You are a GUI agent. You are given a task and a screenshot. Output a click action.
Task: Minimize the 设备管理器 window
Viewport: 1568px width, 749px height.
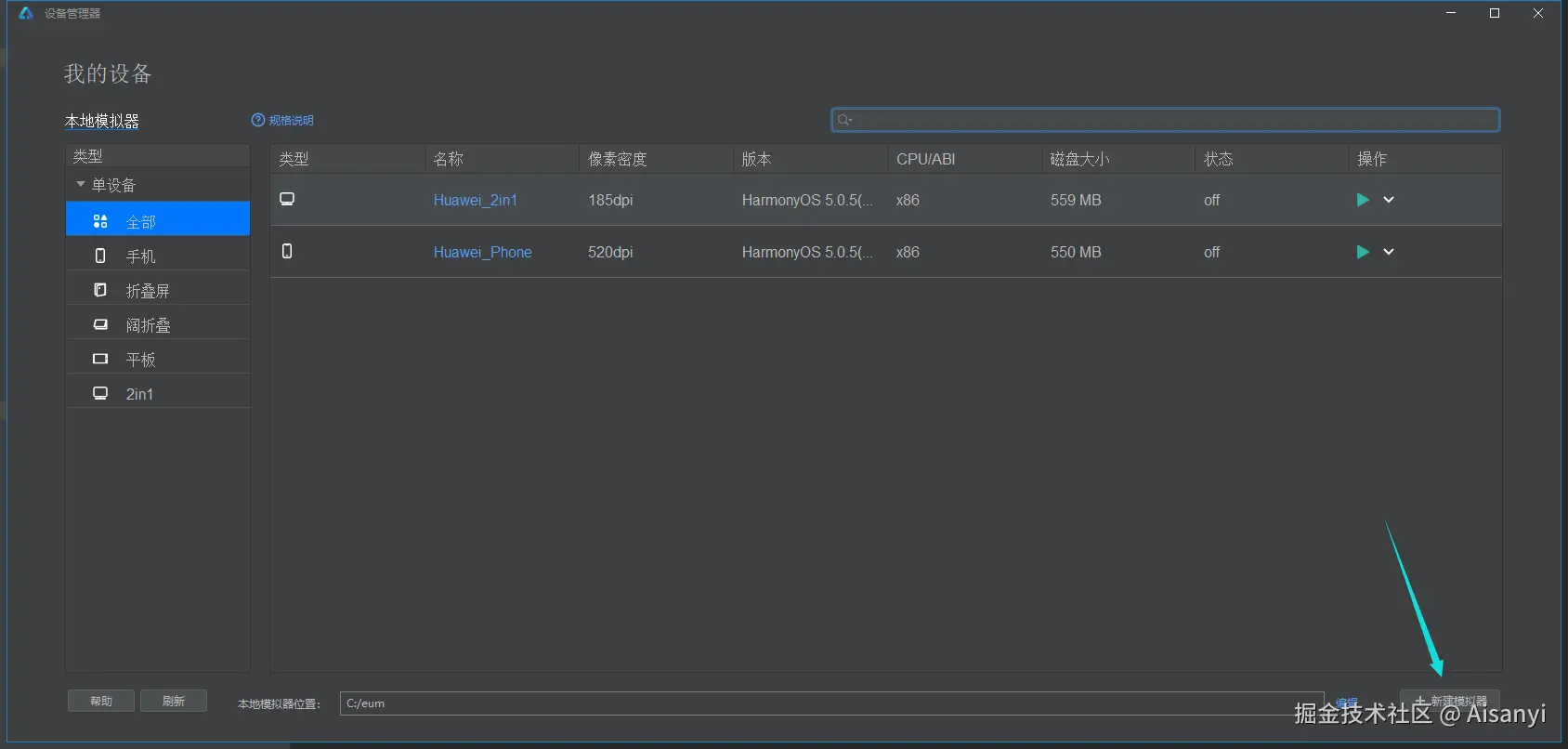click(x=1451, y=13)
